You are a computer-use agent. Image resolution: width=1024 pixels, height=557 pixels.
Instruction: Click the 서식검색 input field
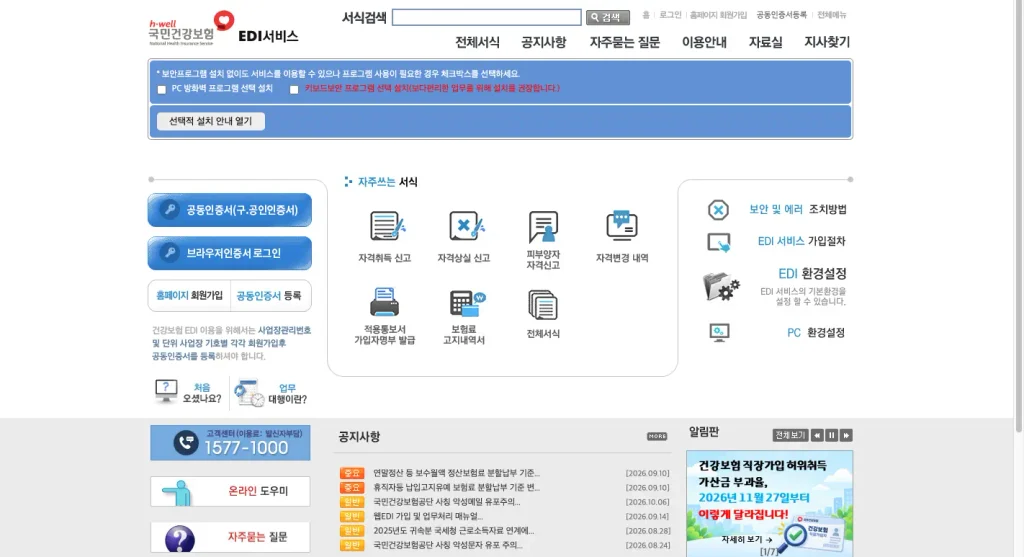pyautogui.click(x=487, y=18)
